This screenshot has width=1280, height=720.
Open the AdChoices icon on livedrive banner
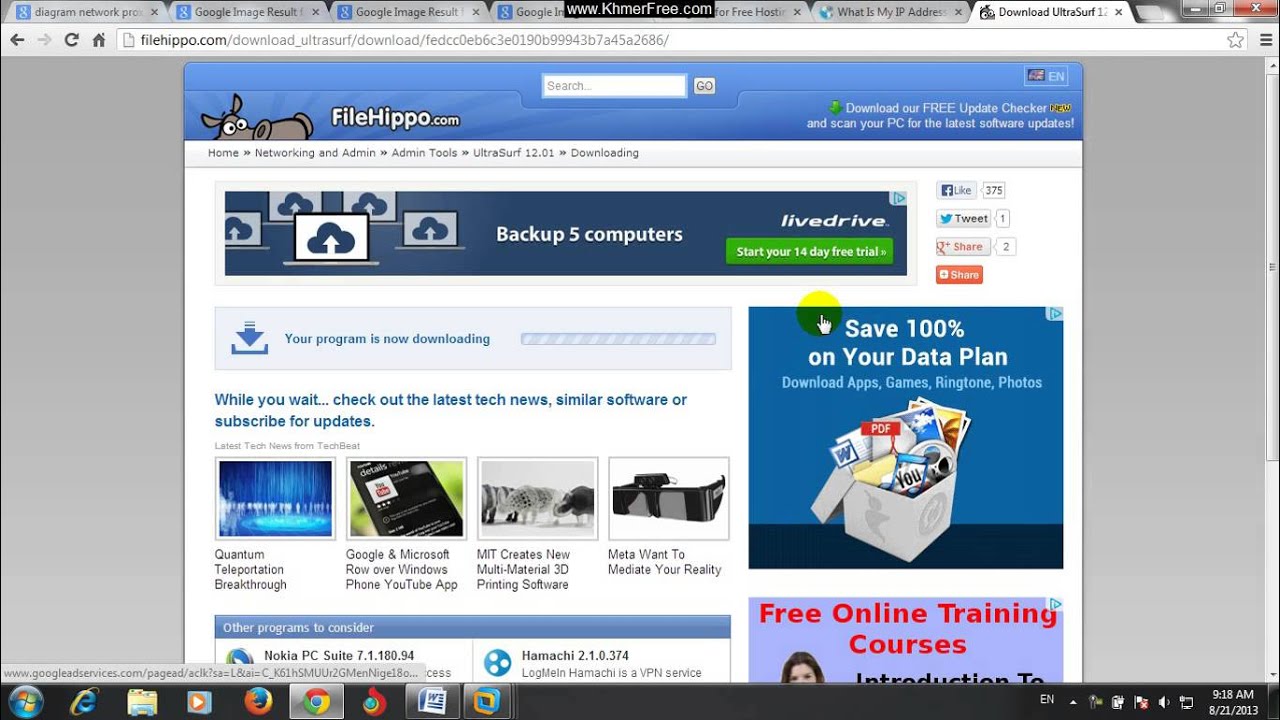tap(898, 199)
